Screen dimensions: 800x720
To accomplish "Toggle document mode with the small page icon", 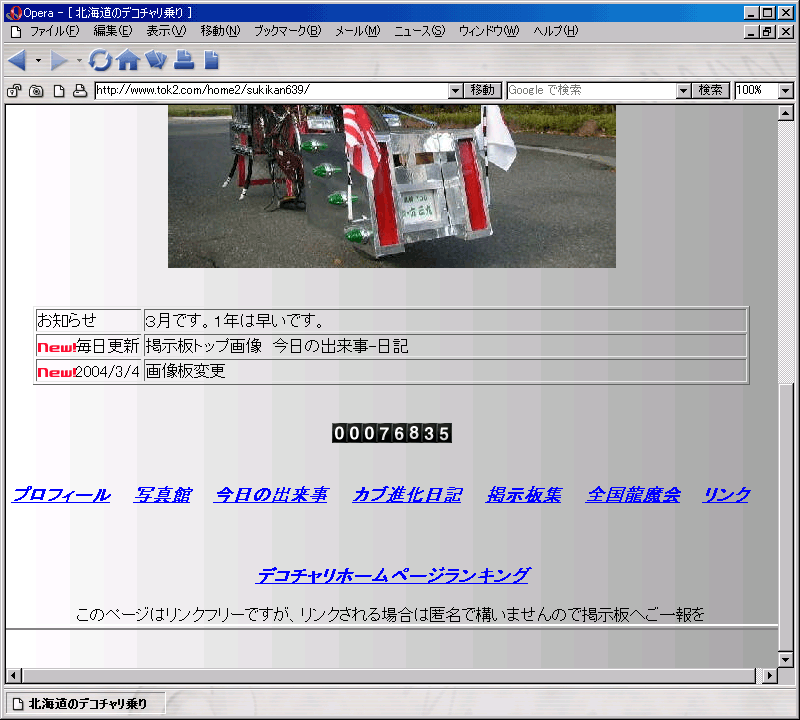I will click(x=59, y=91).
